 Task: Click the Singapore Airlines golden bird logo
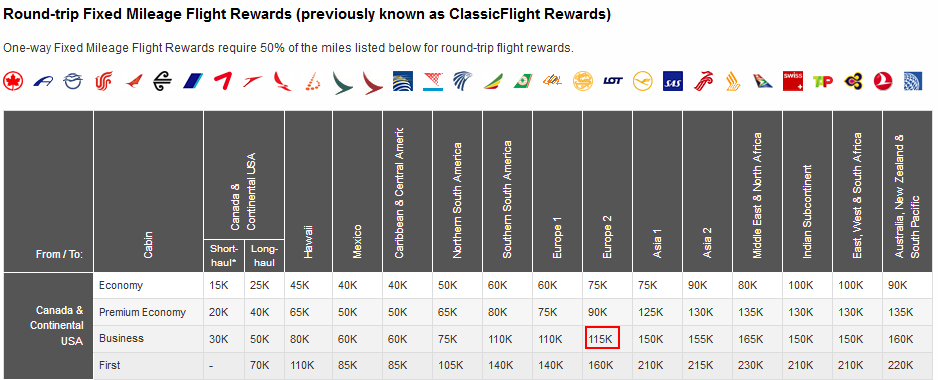[733, 81]
